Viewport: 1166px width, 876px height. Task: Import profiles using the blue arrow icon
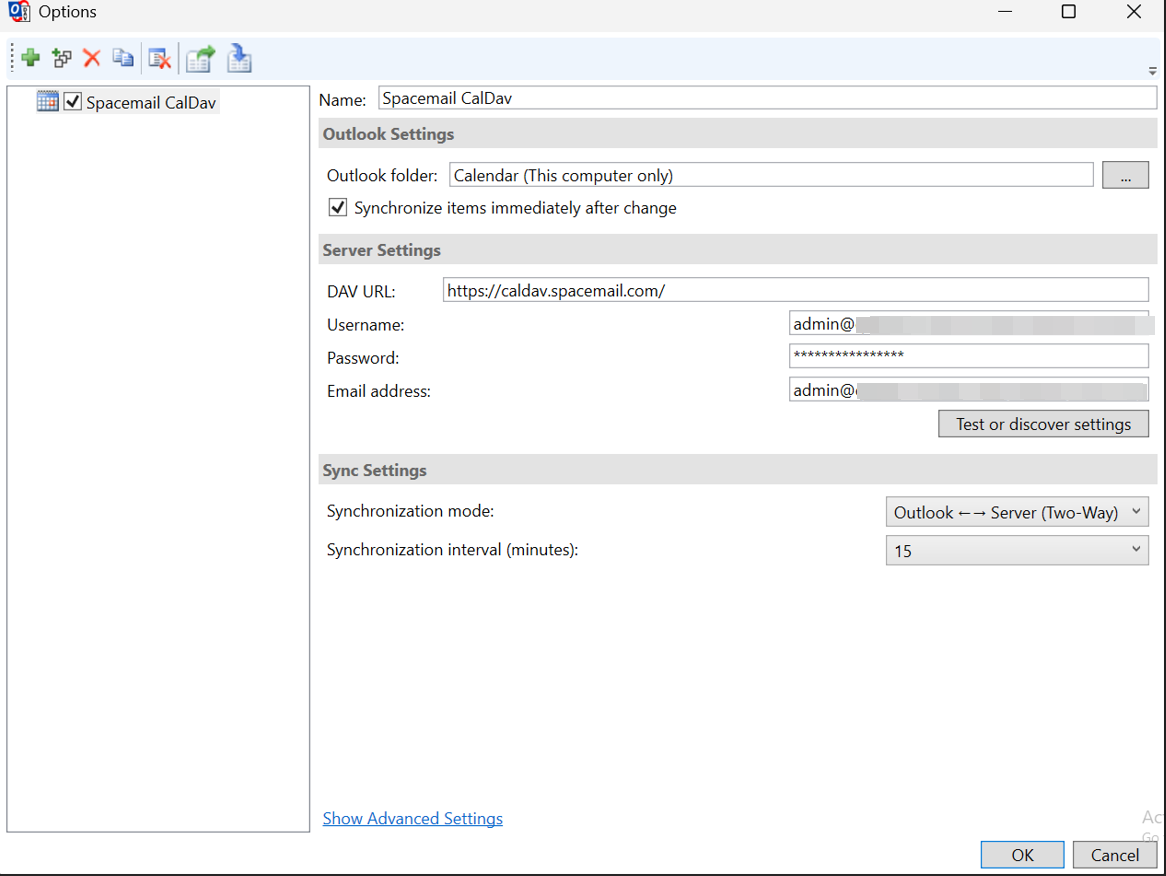(x=239, y=59)
